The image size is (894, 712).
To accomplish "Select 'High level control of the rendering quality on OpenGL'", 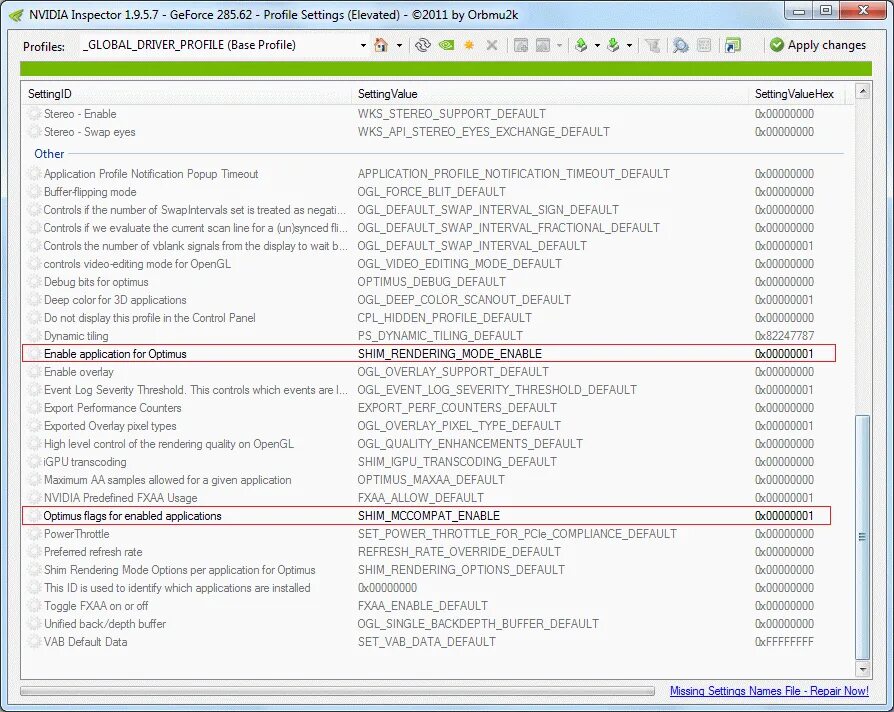I will pyautogui.click(x=169, y=444).
